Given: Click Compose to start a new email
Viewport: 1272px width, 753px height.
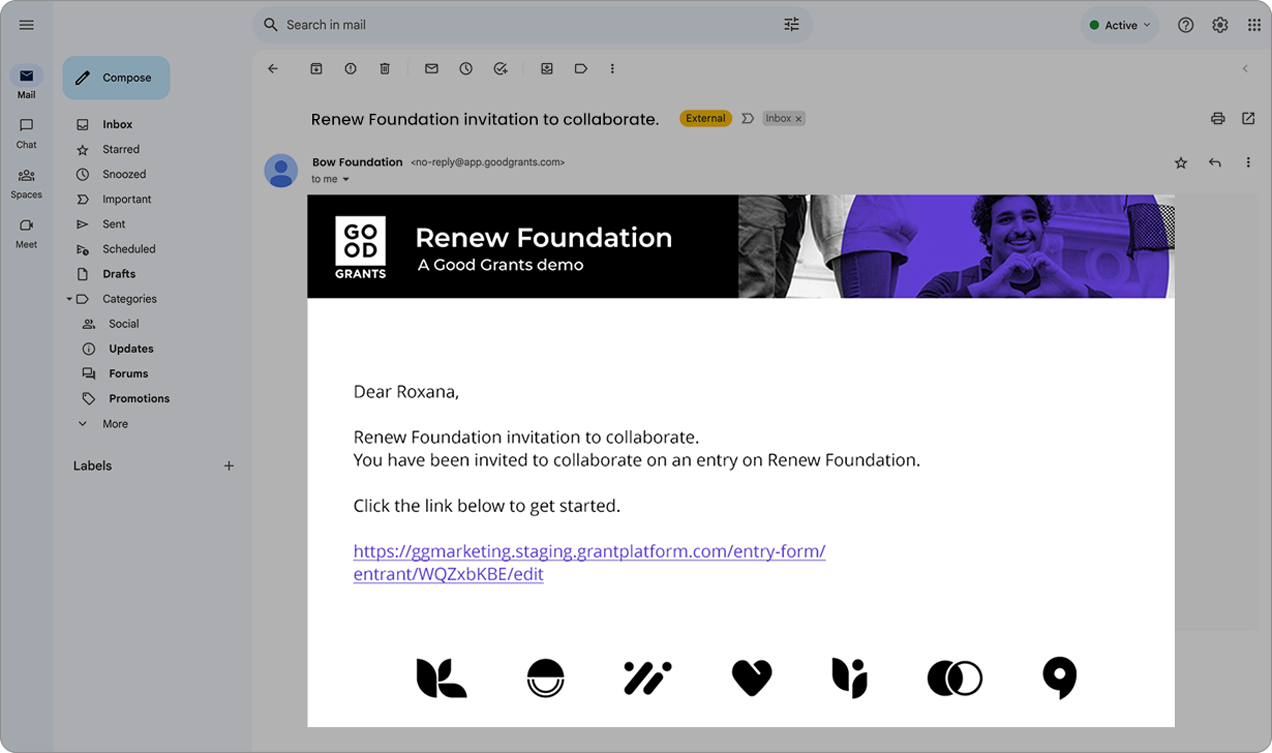Looking at the screenshot, I should 116,77.
